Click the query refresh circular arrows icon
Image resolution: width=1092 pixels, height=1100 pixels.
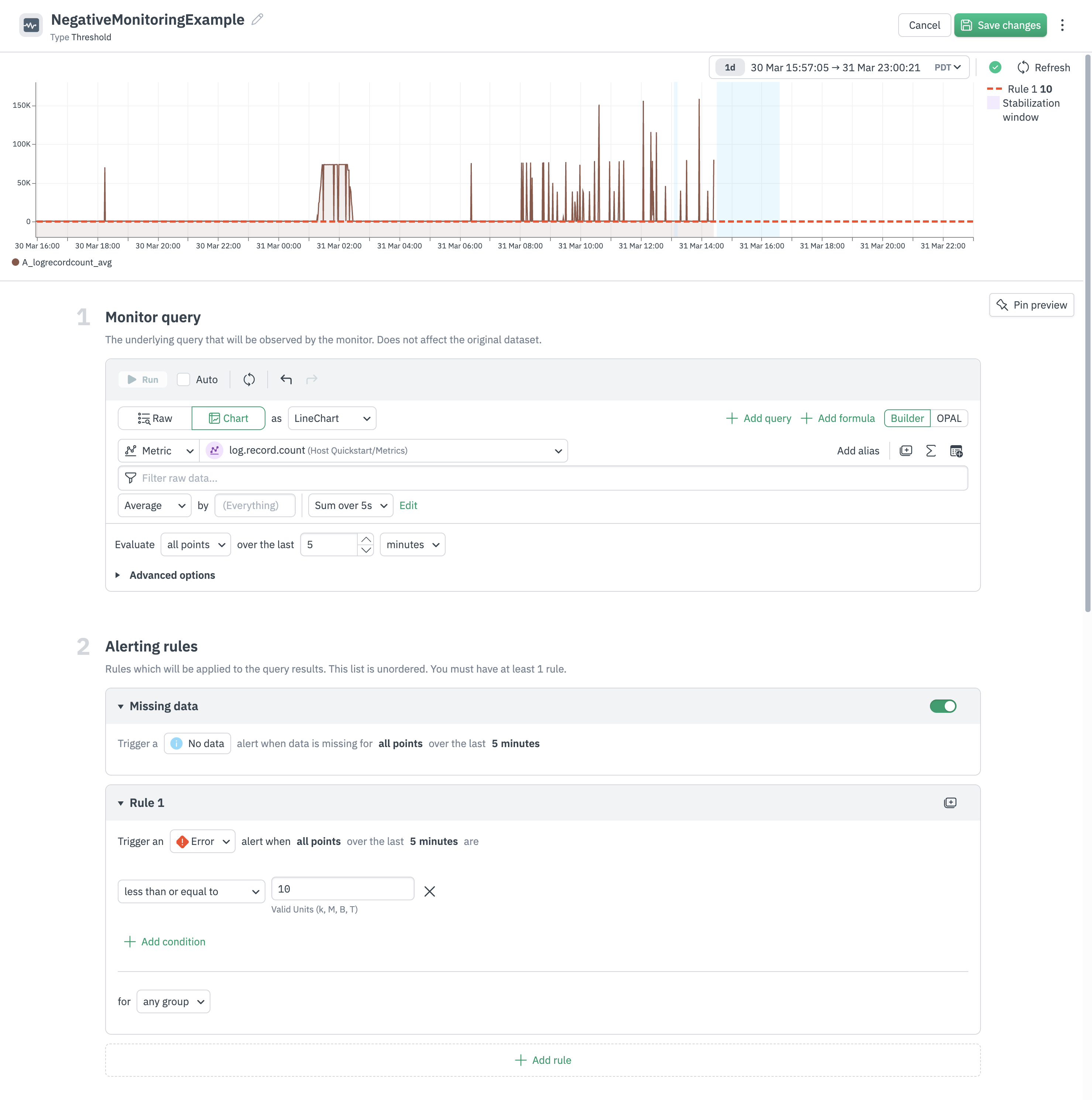pyautogui.click(x=249, y=379)
